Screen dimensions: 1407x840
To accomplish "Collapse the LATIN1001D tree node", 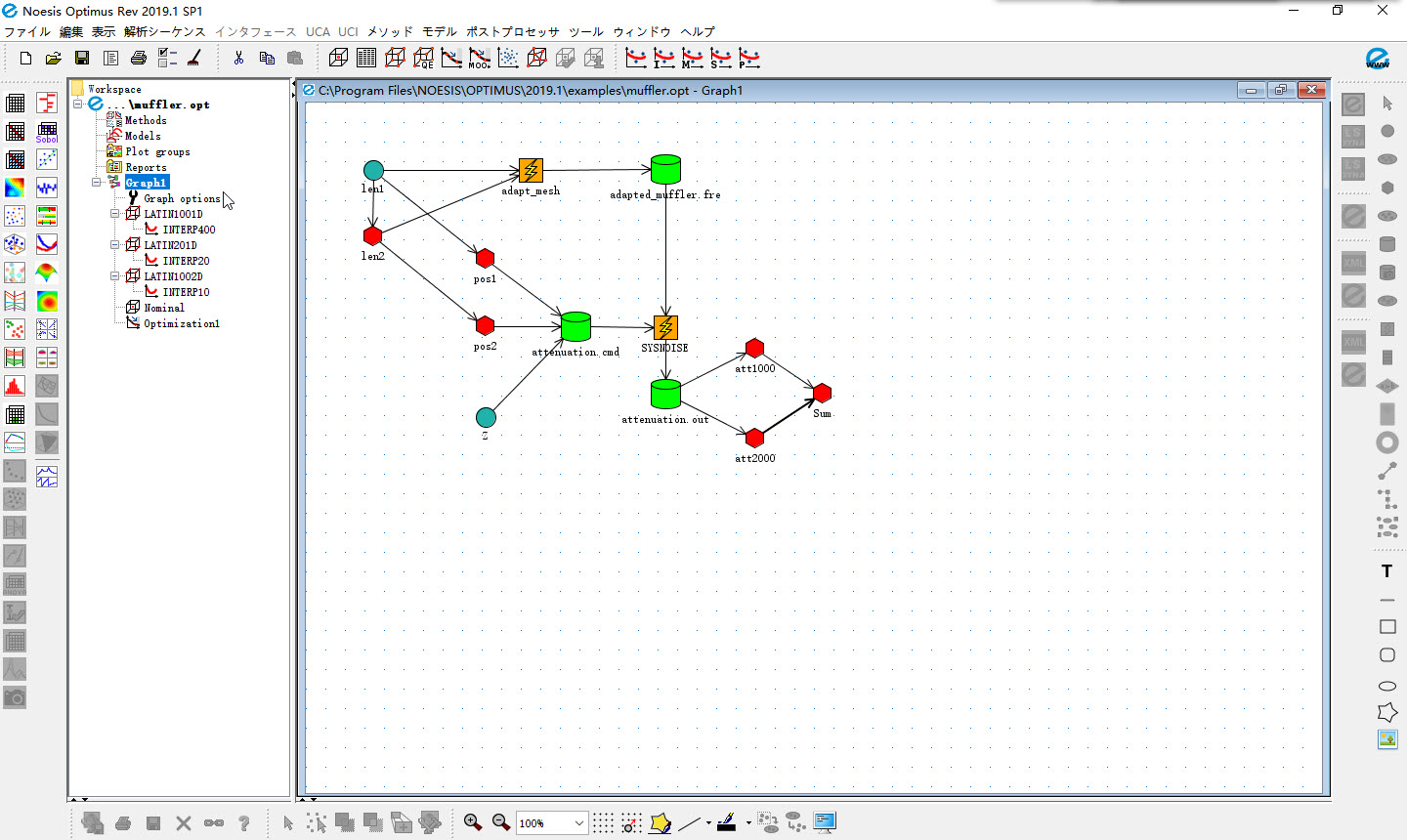I will [x=115, y=213].
